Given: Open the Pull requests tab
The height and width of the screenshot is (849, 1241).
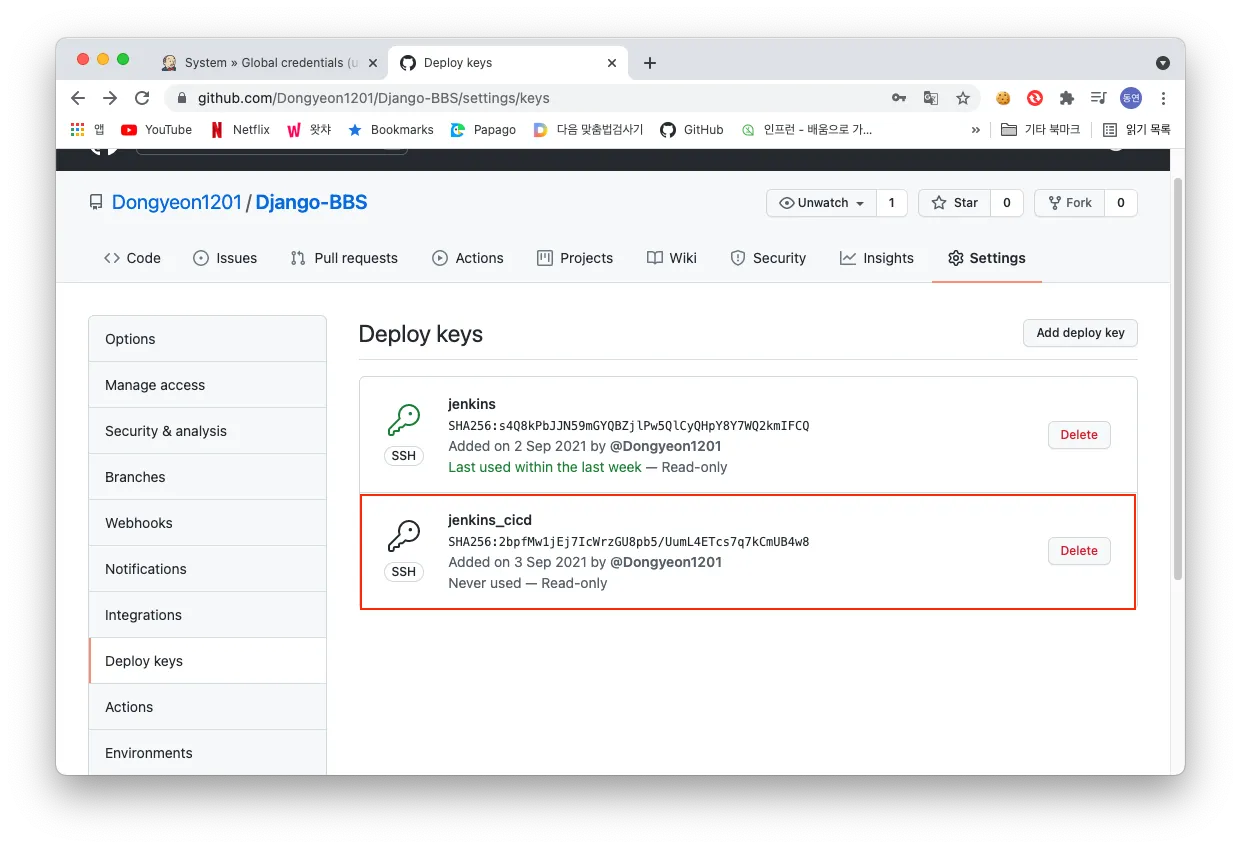Looking at the screenshot, I should (x=344, y=258).
